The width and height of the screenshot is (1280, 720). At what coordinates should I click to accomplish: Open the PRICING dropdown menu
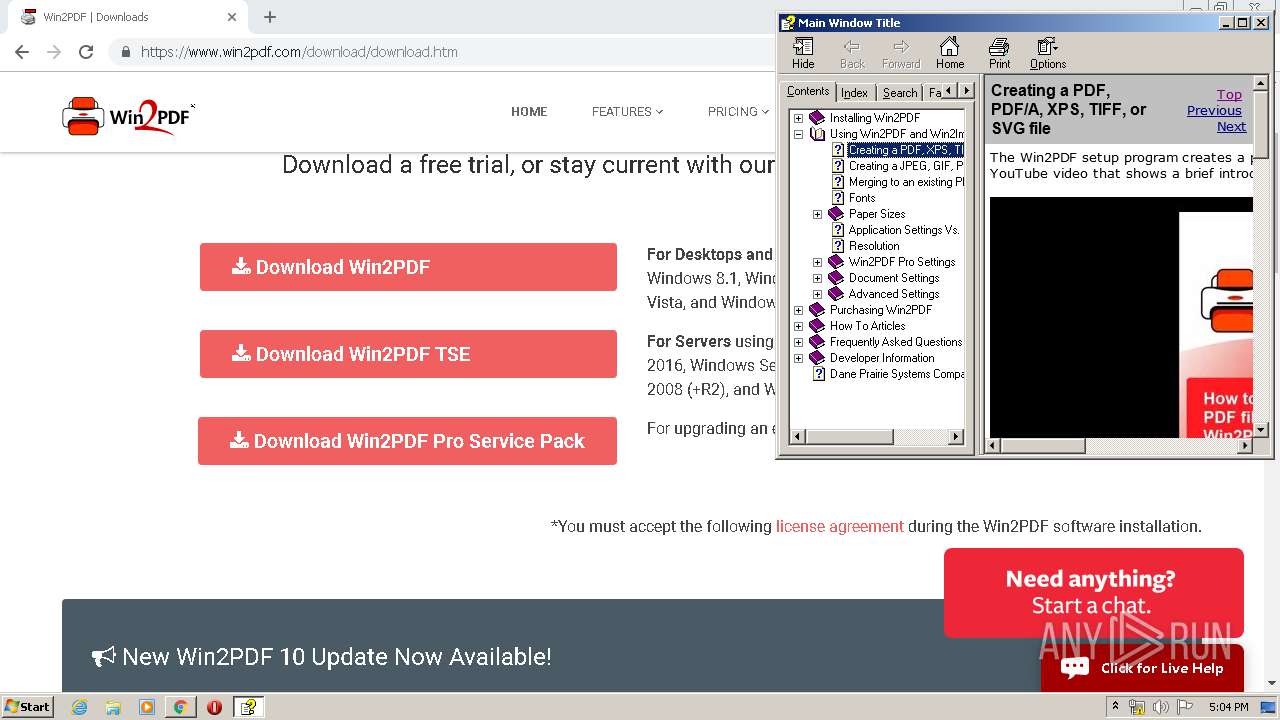tap(738, 112)
